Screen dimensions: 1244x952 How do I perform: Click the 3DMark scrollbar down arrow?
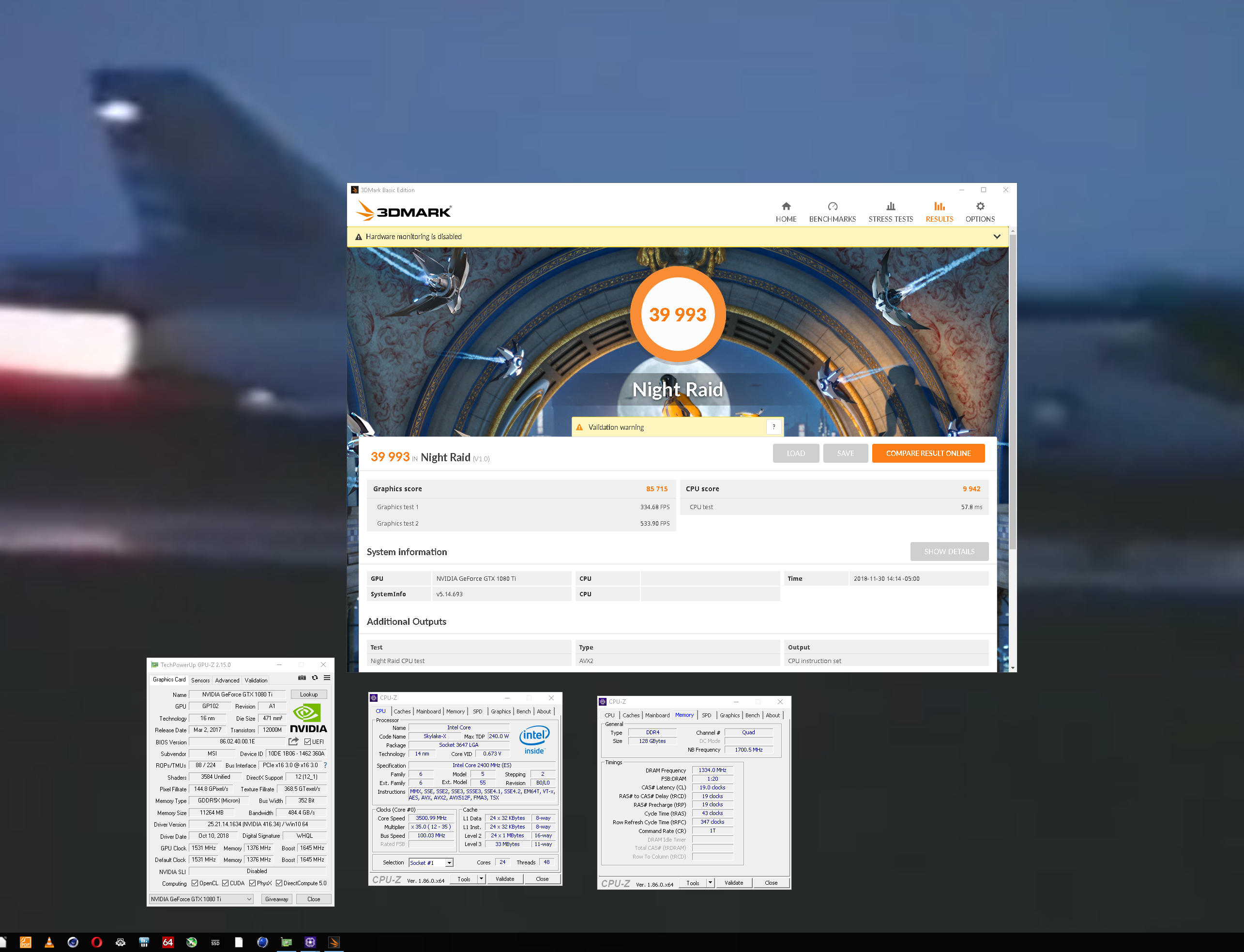pos(1012,668)
